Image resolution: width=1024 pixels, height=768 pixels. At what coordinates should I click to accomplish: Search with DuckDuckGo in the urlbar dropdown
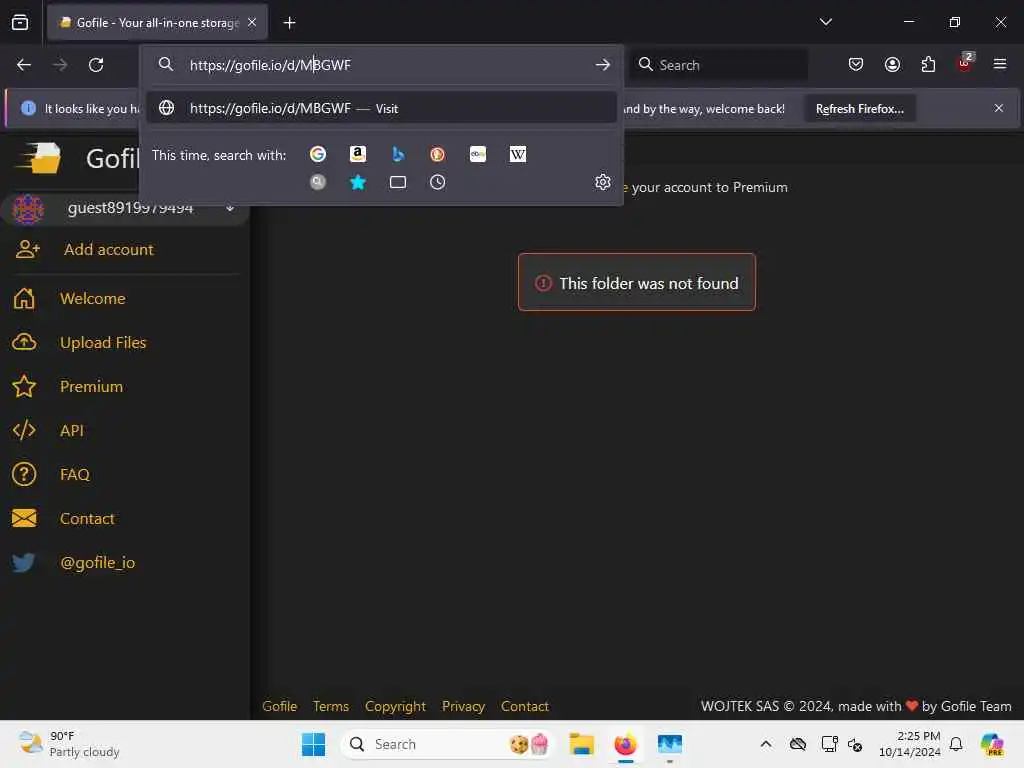[x=438, y=154]
